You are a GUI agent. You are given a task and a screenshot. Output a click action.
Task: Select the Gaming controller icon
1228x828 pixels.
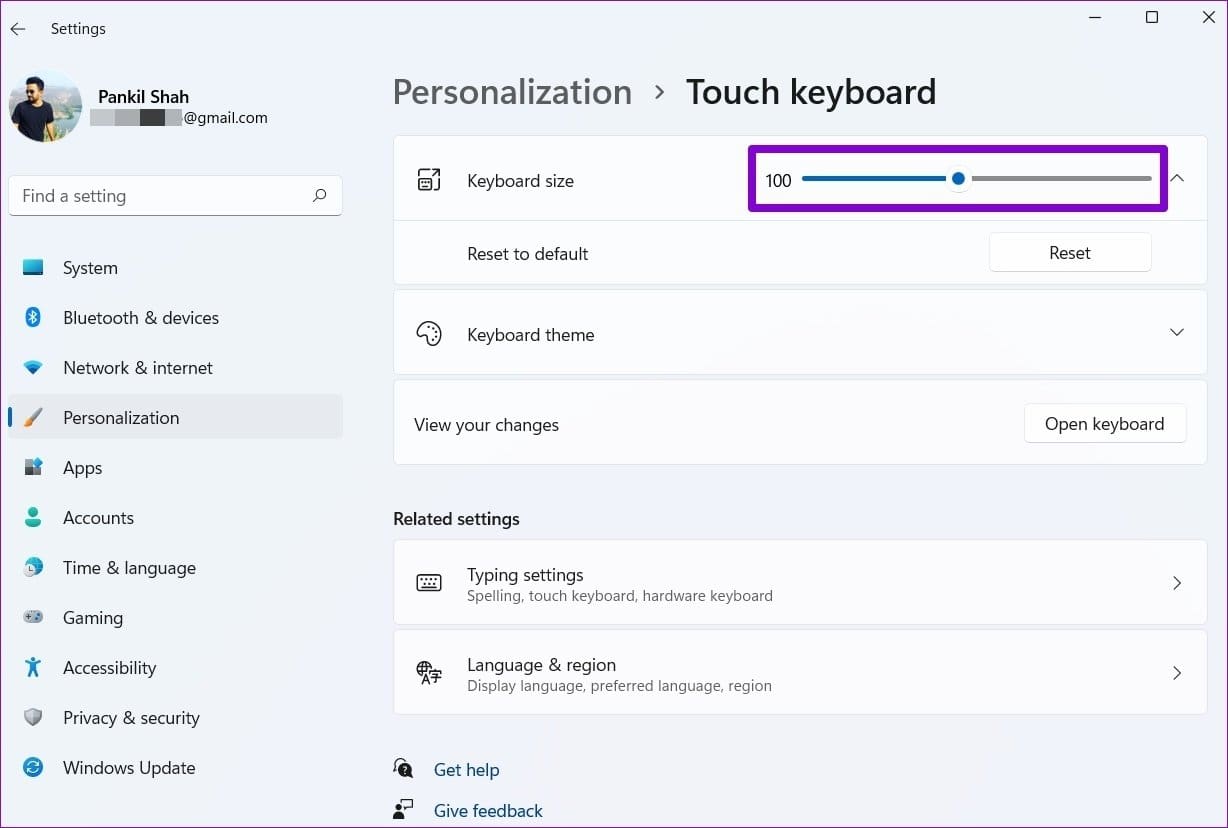coord(33,617)
